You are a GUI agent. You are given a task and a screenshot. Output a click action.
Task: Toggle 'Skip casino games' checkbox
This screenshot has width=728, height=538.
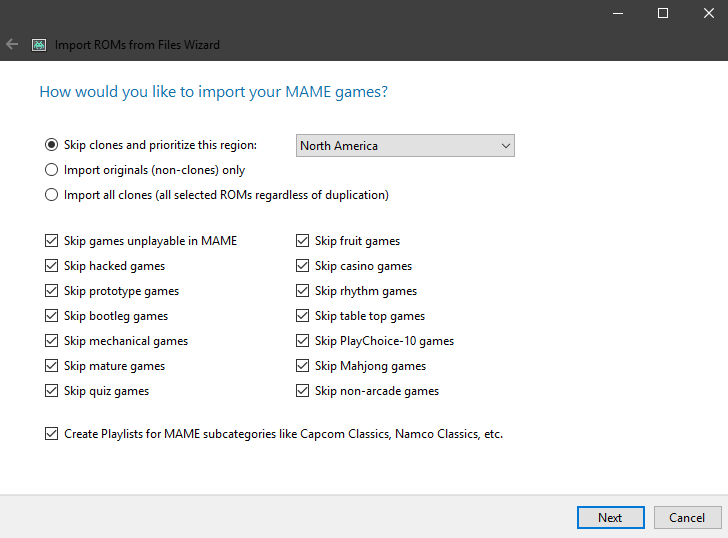pyautogui.click(x=303, y=266)
